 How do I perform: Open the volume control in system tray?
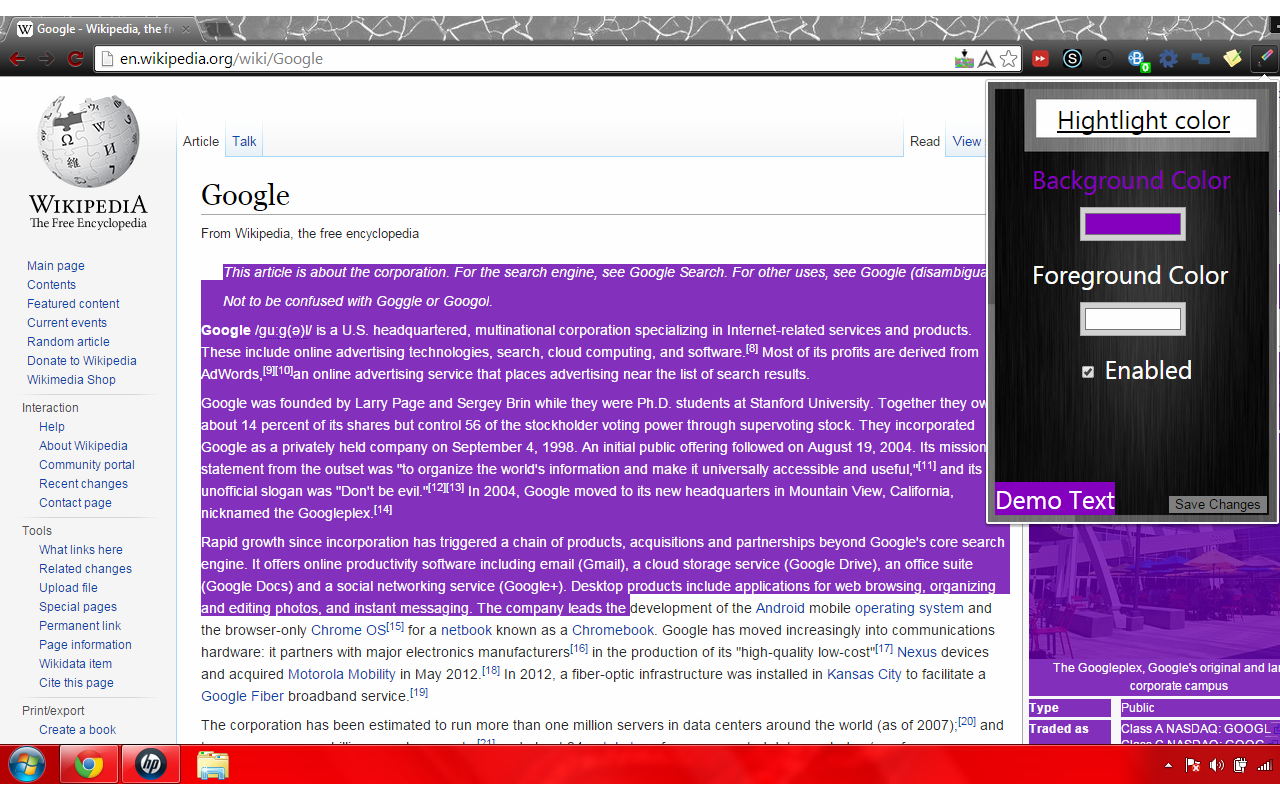pyautogui.click(x=1216, y=766)
